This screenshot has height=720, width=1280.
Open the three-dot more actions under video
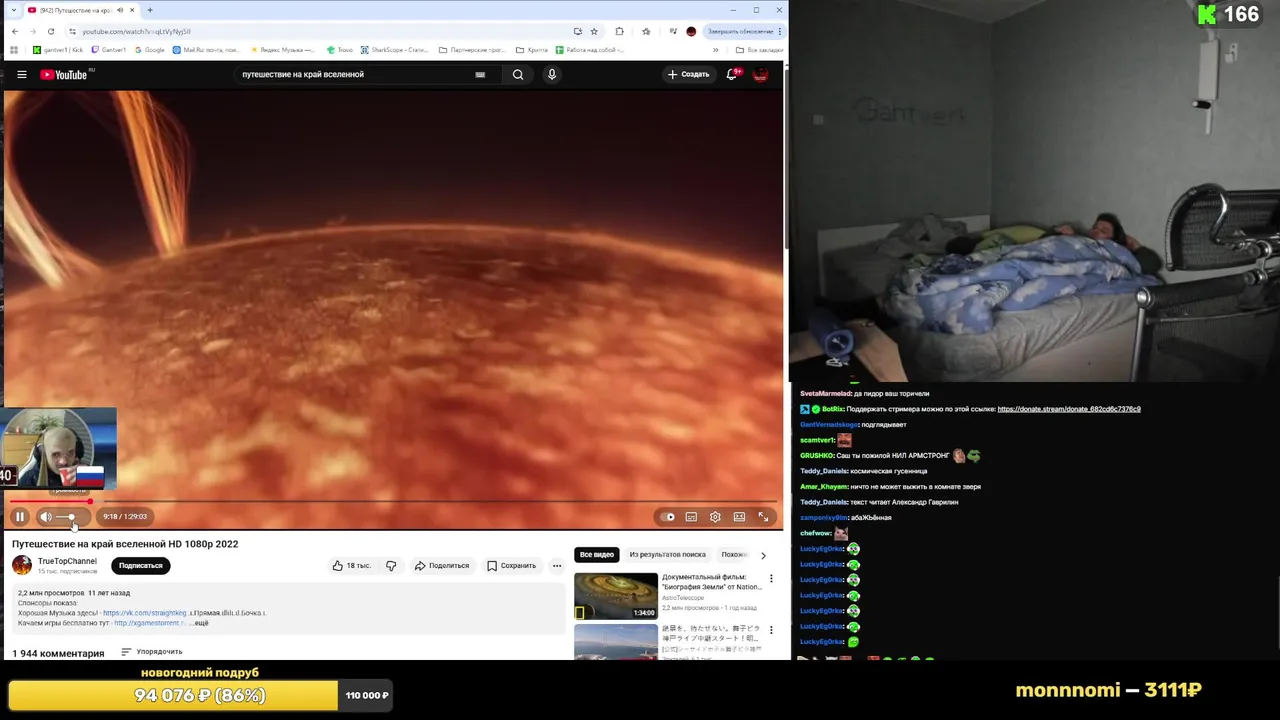coord(557,565)
